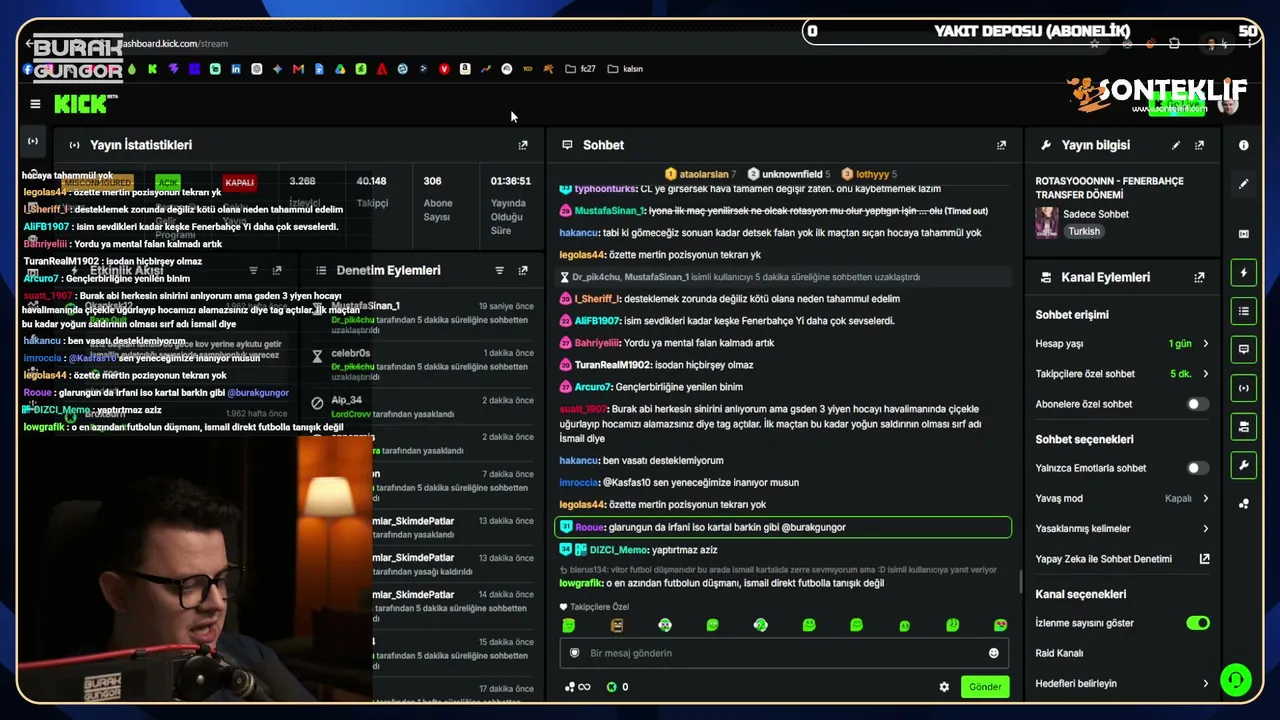Click the 'Bir mesaj gönderin' message field

[784, 653]
